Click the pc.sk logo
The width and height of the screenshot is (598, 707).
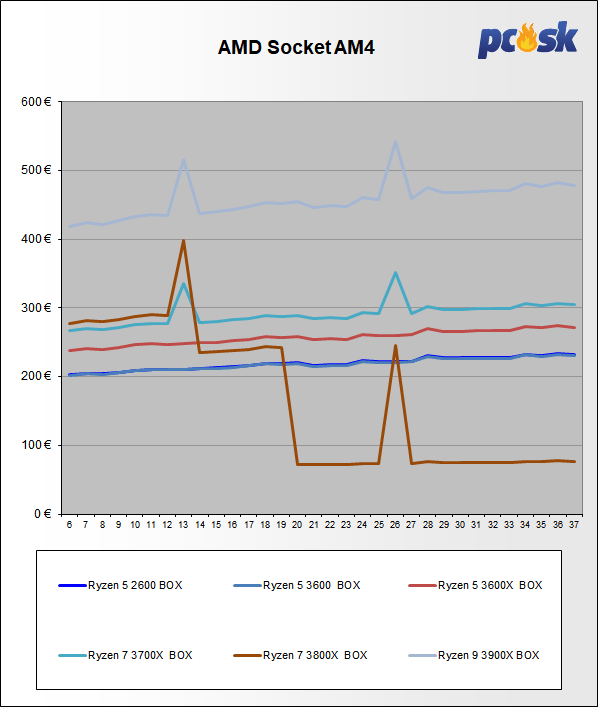(528, 40)
